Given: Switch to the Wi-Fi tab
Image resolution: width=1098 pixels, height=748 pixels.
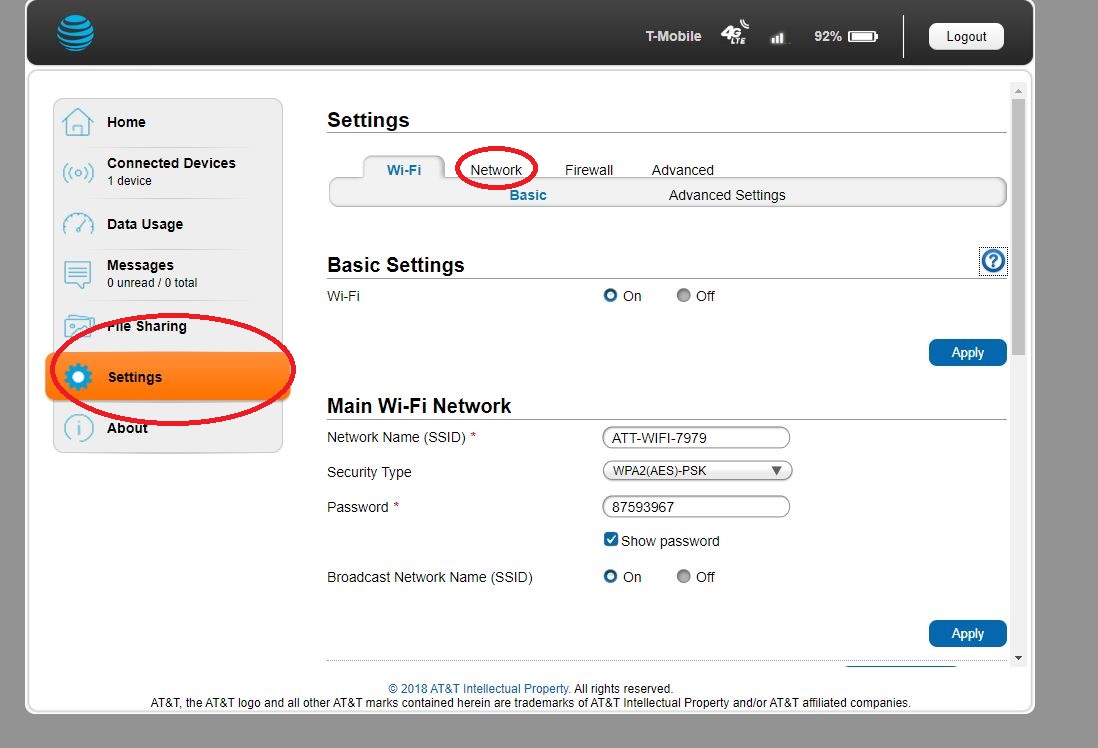Looking at the screenshot, I should tap(404, 169).
